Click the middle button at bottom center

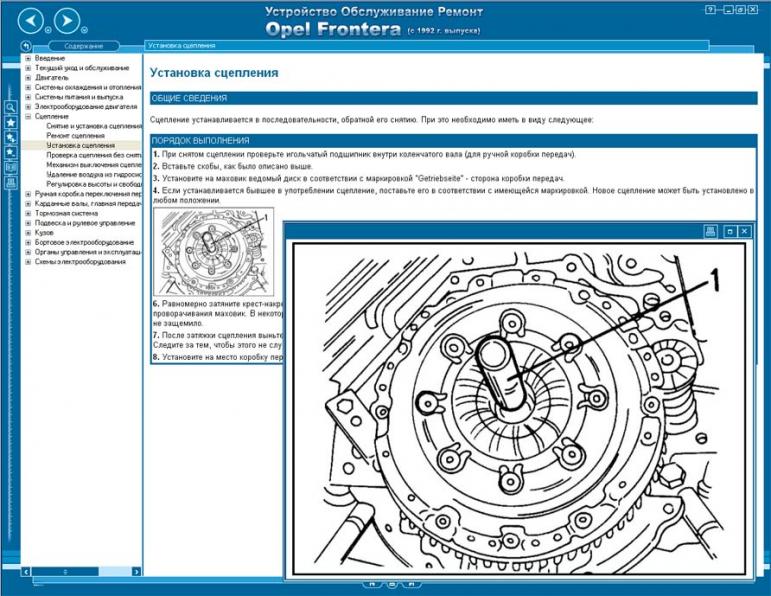coord(392,584)
